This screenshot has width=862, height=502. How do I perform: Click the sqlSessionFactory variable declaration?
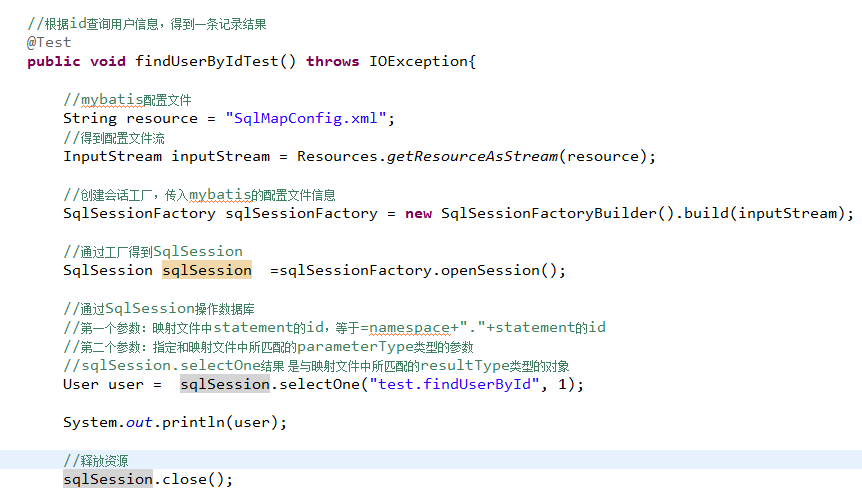pyautogui.click(x=301, y=213)
